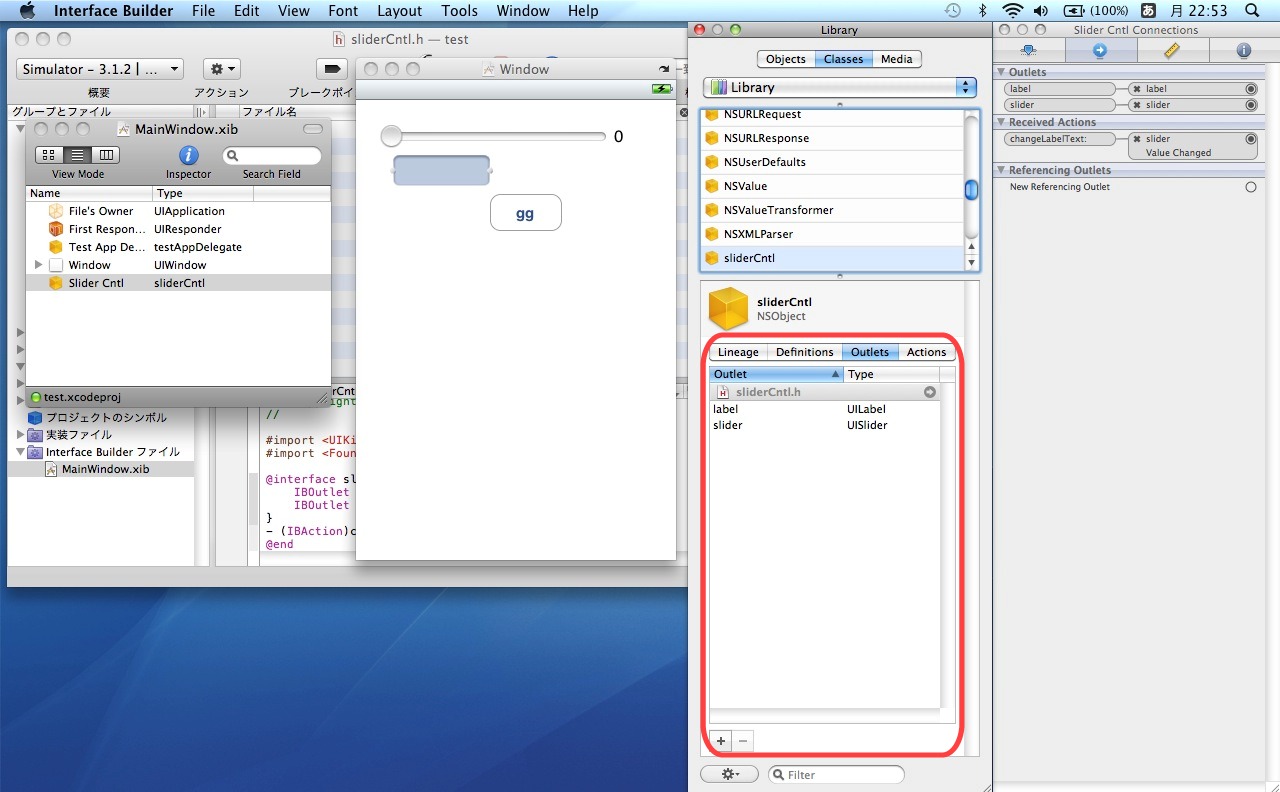Image resolution: width=1280 pixels, height=792 pixels.
Task: Click the New Referencing Outlet circle
Action: pyautogui.click(x=1251, y=187)
